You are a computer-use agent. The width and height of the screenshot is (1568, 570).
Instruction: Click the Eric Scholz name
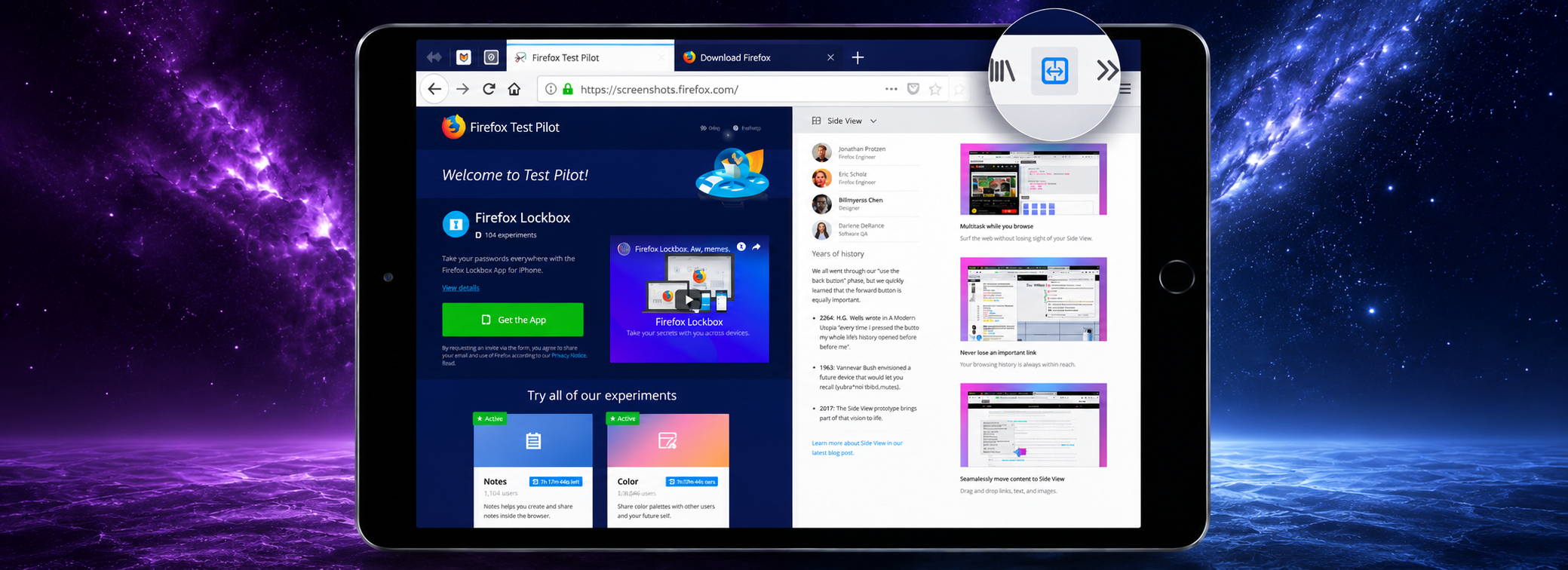[x=852, y=174]
